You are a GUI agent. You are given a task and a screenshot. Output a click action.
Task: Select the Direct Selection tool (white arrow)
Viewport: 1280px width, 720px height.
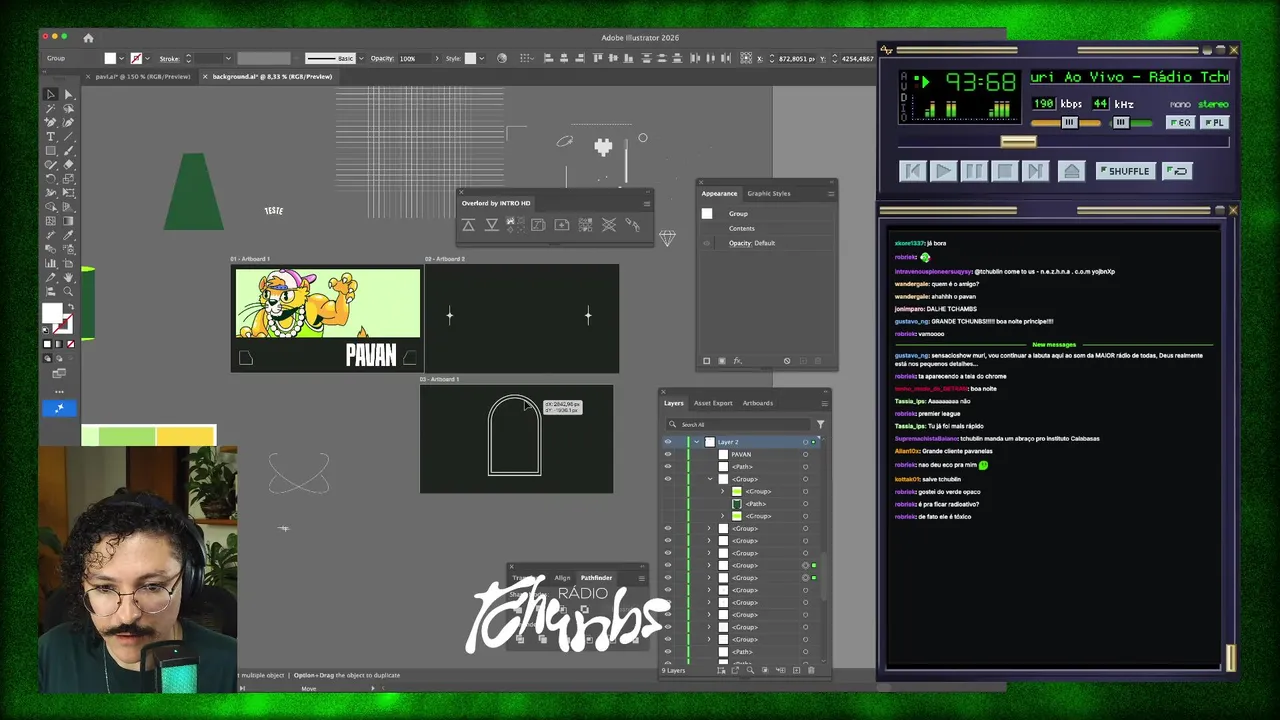(69, 94)
